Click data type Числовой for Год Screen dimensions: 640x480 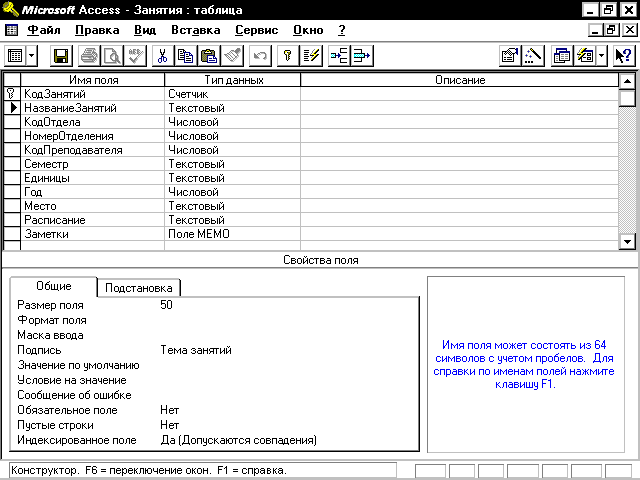(x=232, y=192)
